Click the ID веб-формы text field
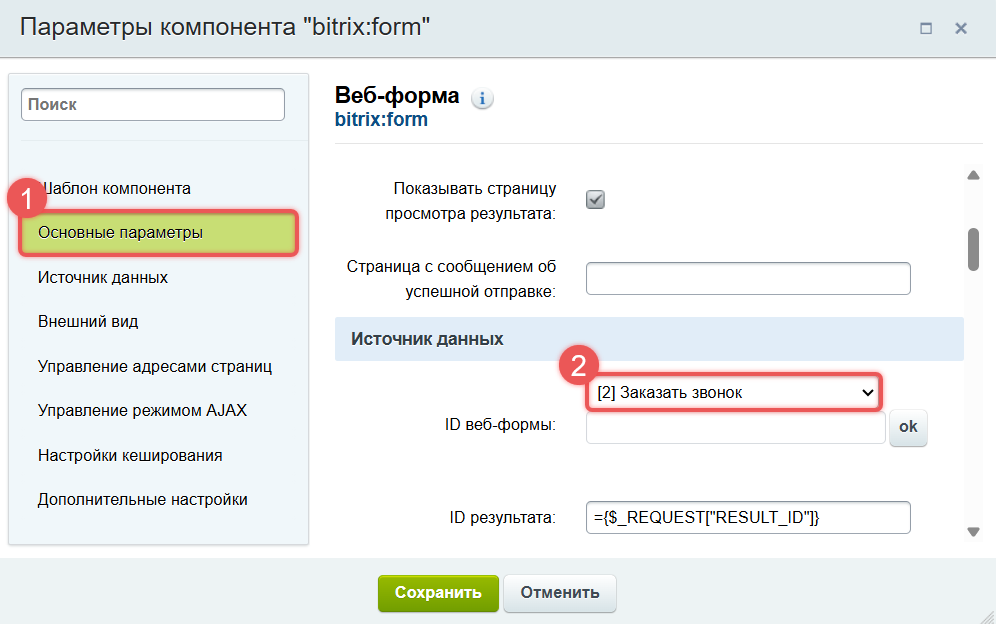This screenshot has width=996, height=624. click(736, 427)
